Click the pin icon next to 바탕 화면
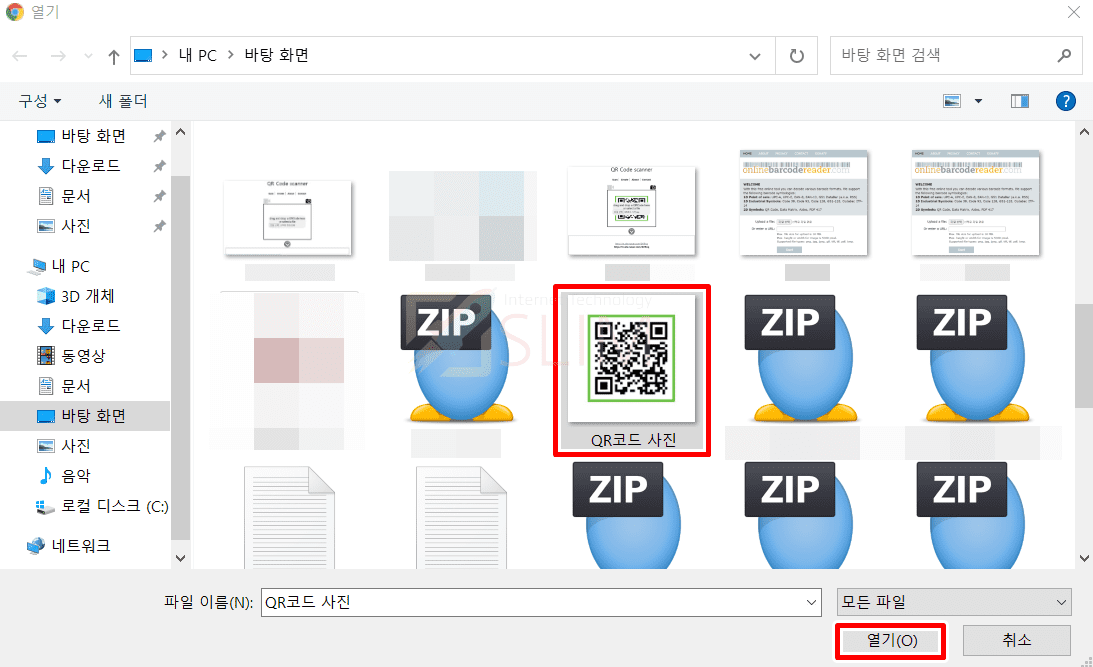The image size is (1093, 667). [x=160, y=136]
